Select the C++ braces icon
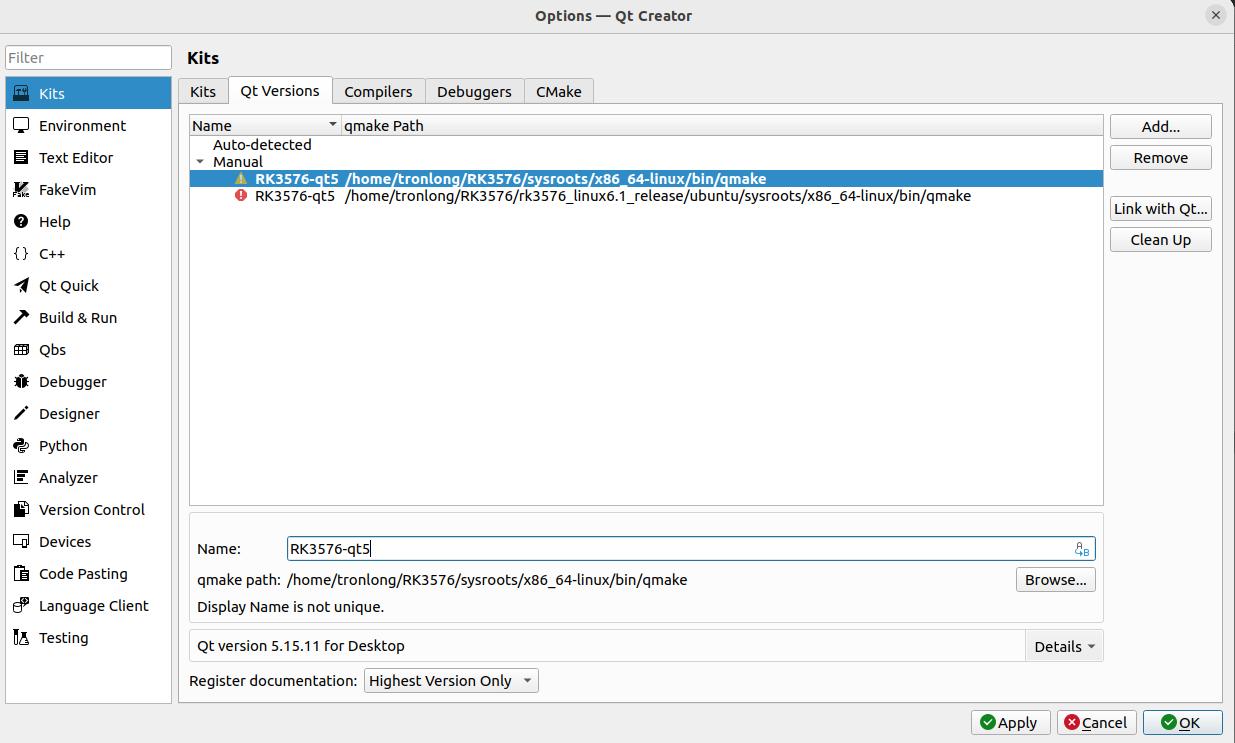Screen dimensions: 1235x743 pyautogui.click(x=20, y=254)
